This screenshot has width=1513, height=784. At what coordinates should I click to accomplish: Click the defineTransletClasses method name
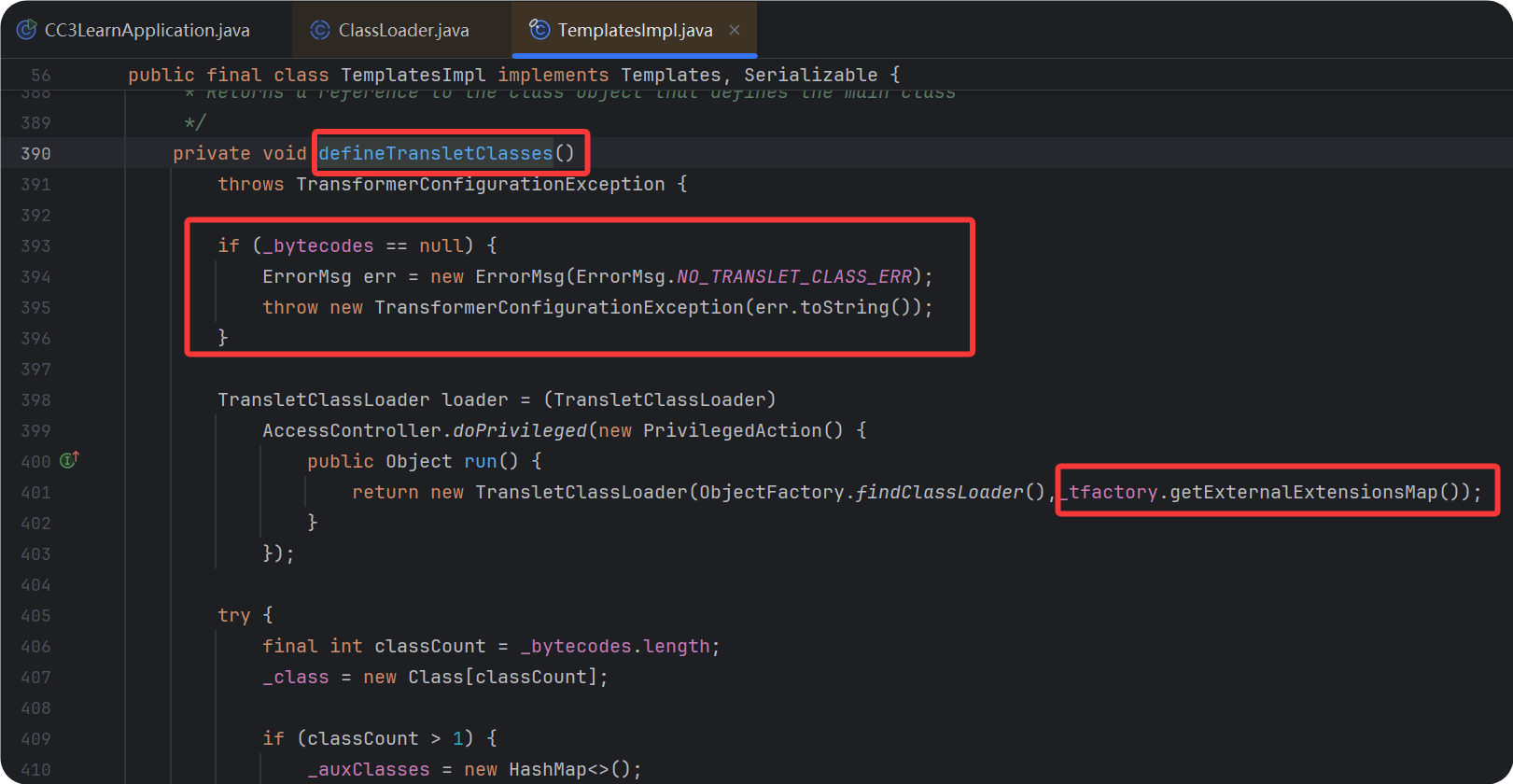[x=436, y=153]
